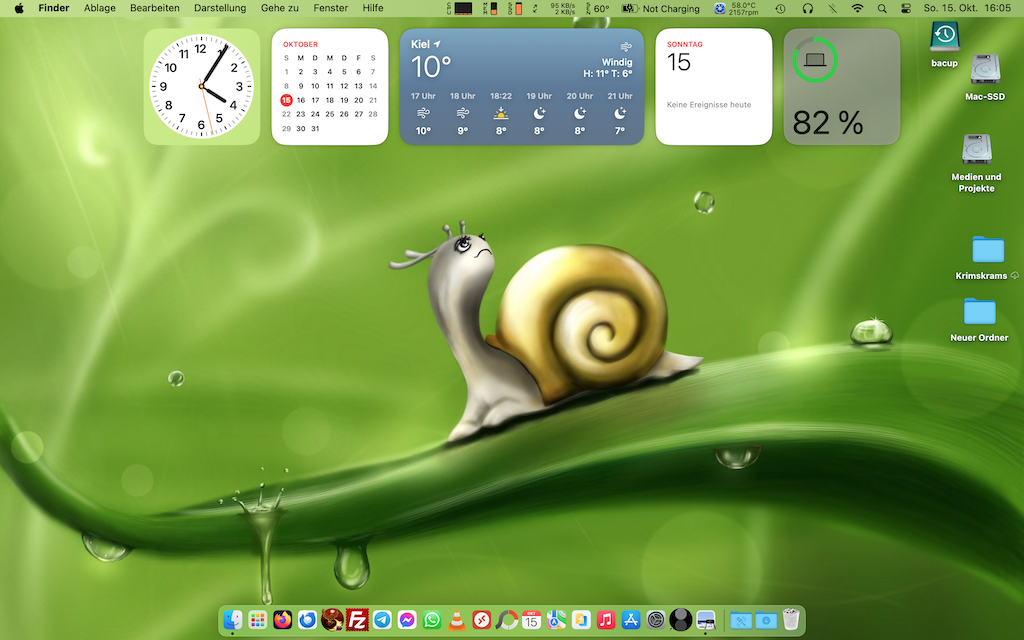This screenshot has height=640, width=1024.
Task: Open Firefox from the Dock
Action: (x=283, y=620)
